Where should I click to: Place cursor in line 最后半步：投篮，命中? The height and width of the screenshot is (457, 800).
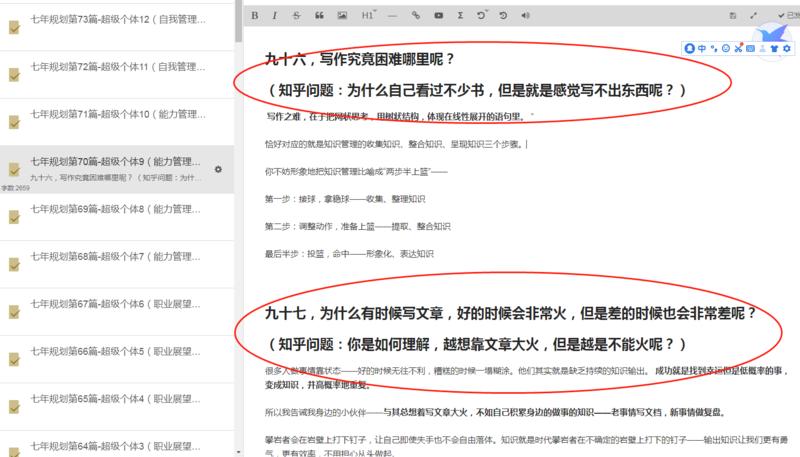(x=349, y=254)
